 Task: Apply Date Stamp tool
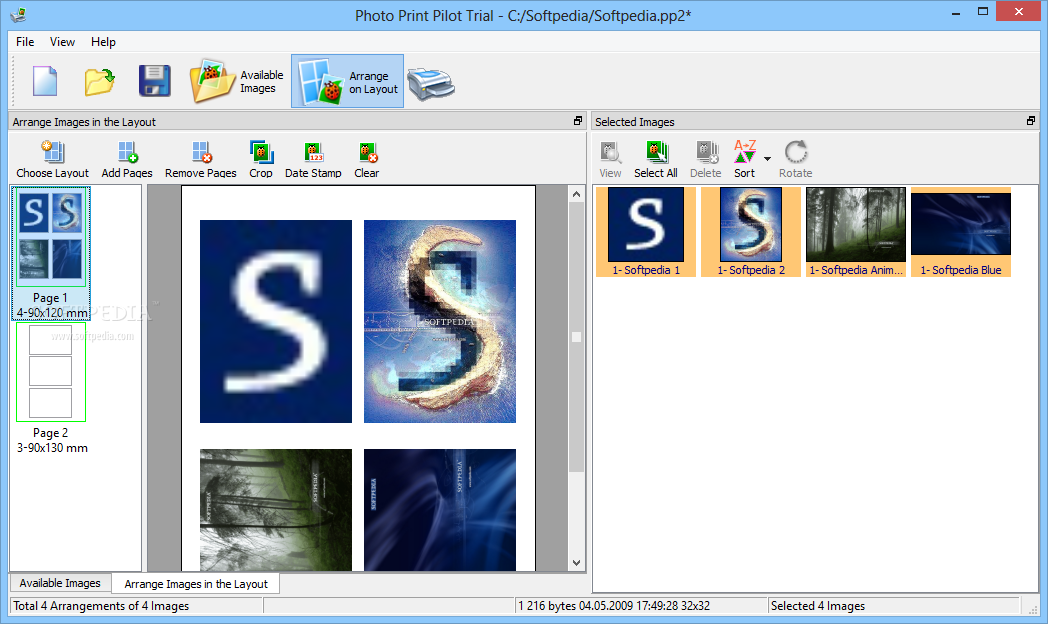[x=313, y=160]
